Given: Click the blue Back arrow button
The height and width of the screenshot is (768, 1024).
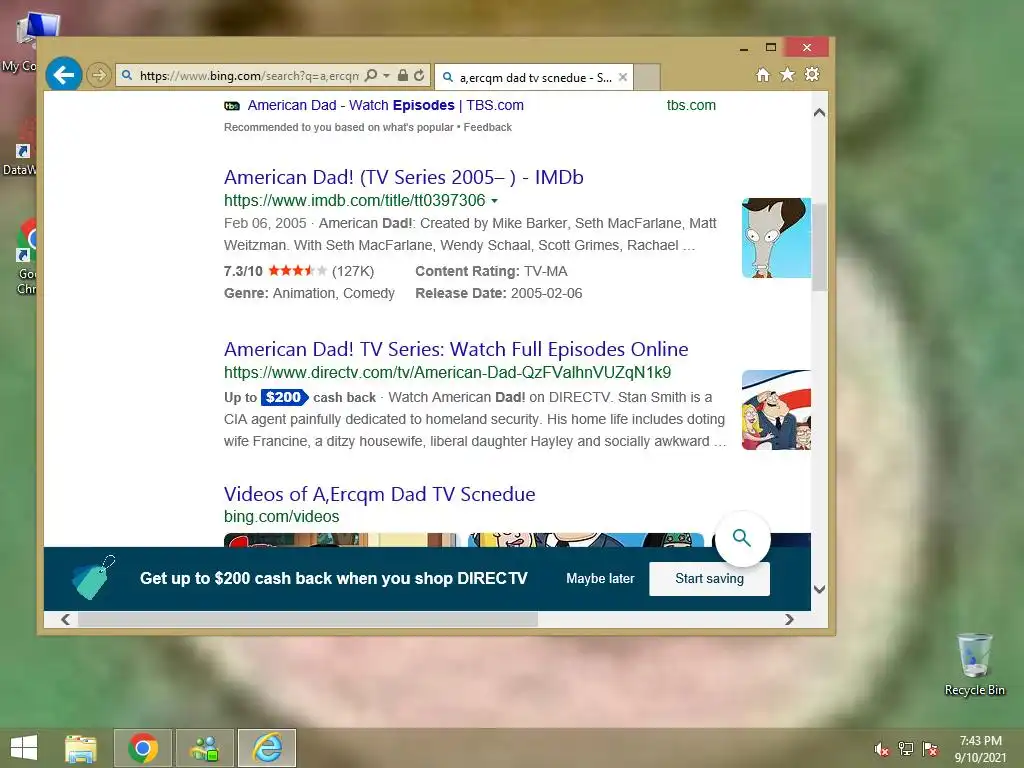Looking at the screenshot, I should (63, 75).
